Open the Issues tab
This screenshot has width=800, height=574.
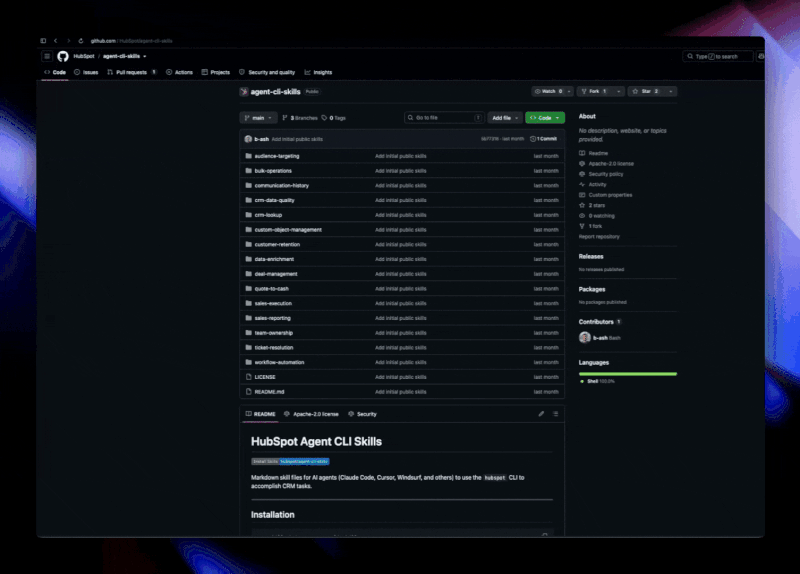click(86, 72)
